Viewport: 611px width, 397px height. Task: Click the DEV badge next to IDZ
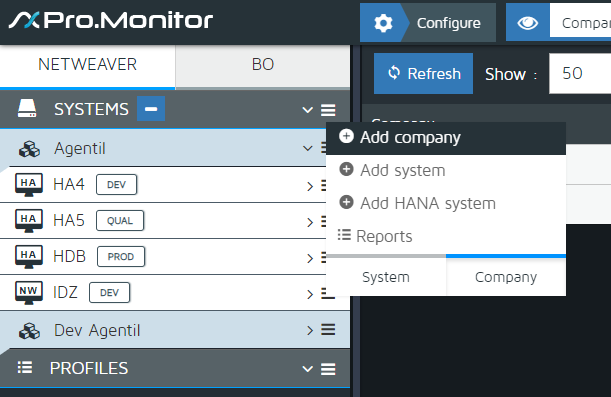(x=109, y=293)
